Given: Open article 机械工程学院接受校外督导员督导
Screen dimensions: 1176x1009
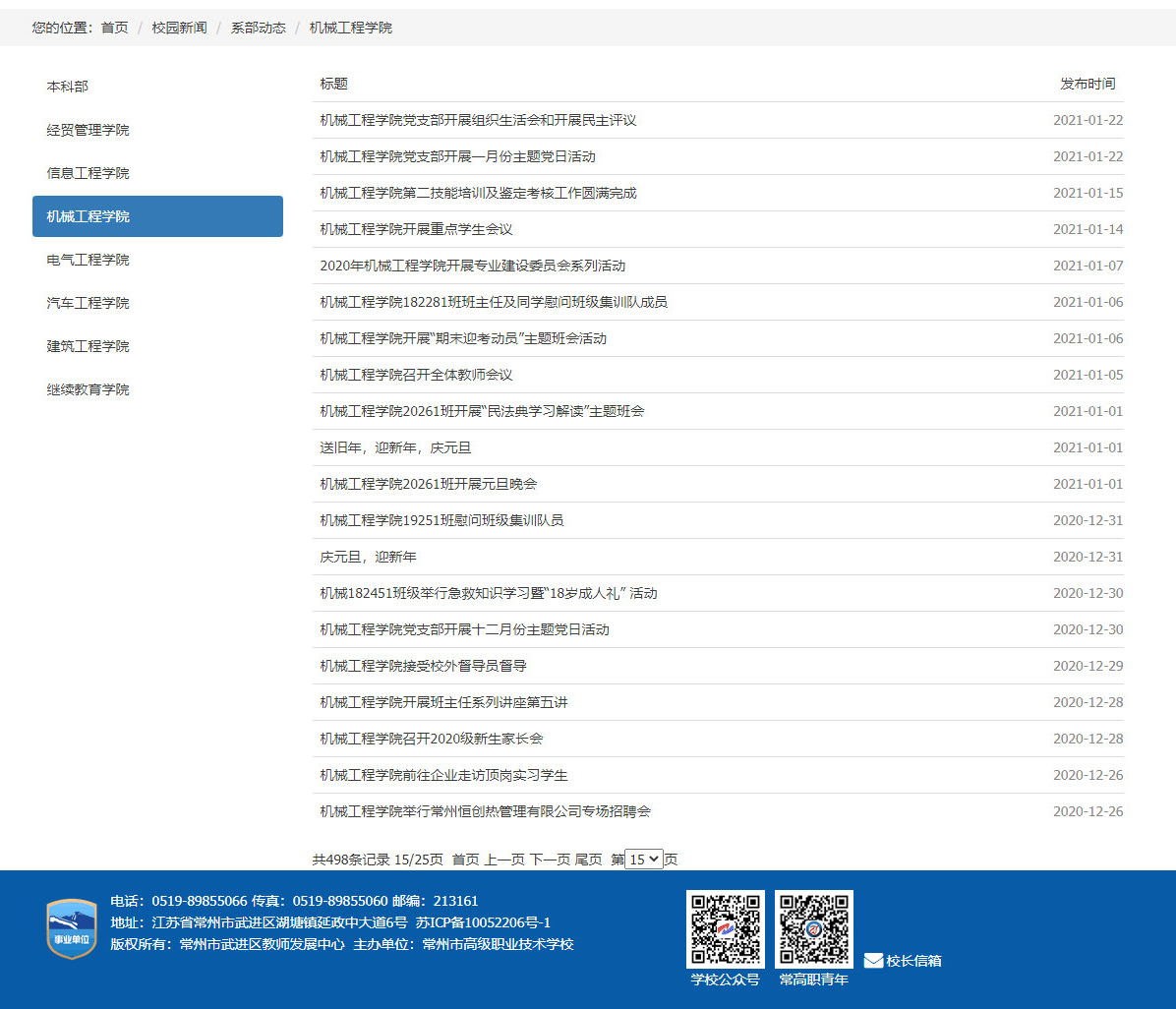Looking at the screenshot, I should click(x=423, y=666).
